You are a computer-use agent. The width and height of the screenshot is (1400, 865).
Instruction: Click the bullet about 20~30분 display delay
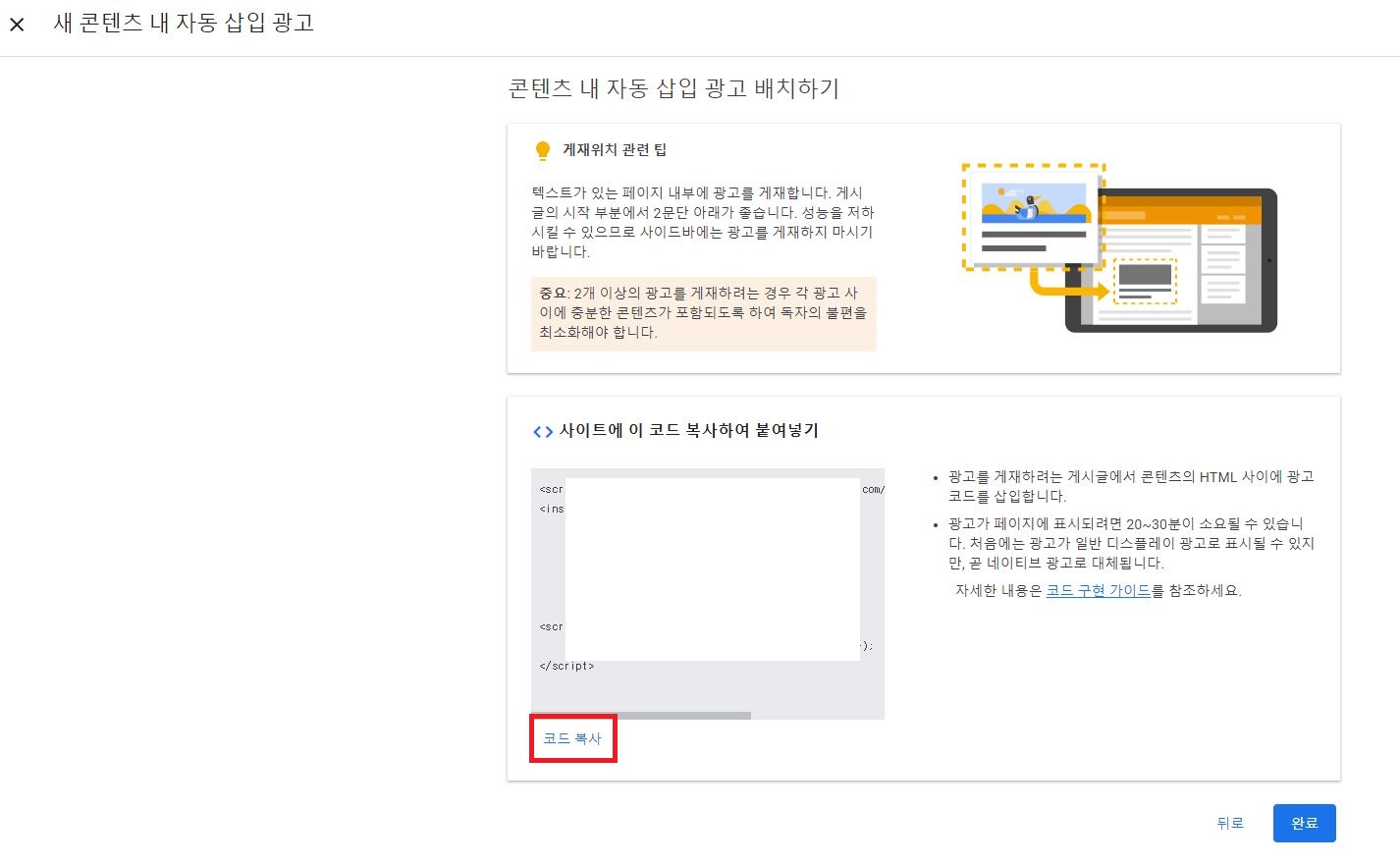(1131, 543)
